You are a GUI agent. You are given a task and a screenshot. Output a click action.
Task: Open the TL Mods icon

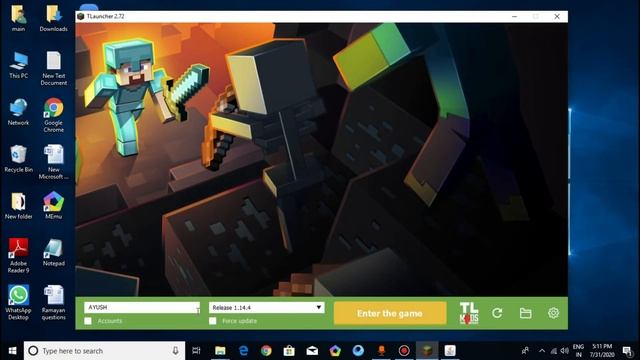click(469, 313)
